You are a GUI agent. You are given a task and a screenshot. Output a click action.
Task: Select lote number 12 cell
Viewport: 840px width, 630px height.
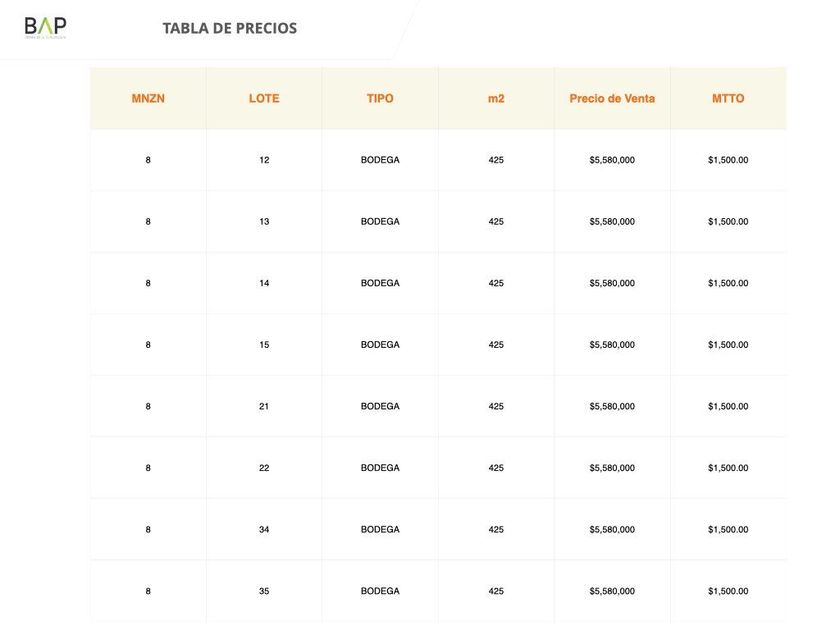(264, 160)
